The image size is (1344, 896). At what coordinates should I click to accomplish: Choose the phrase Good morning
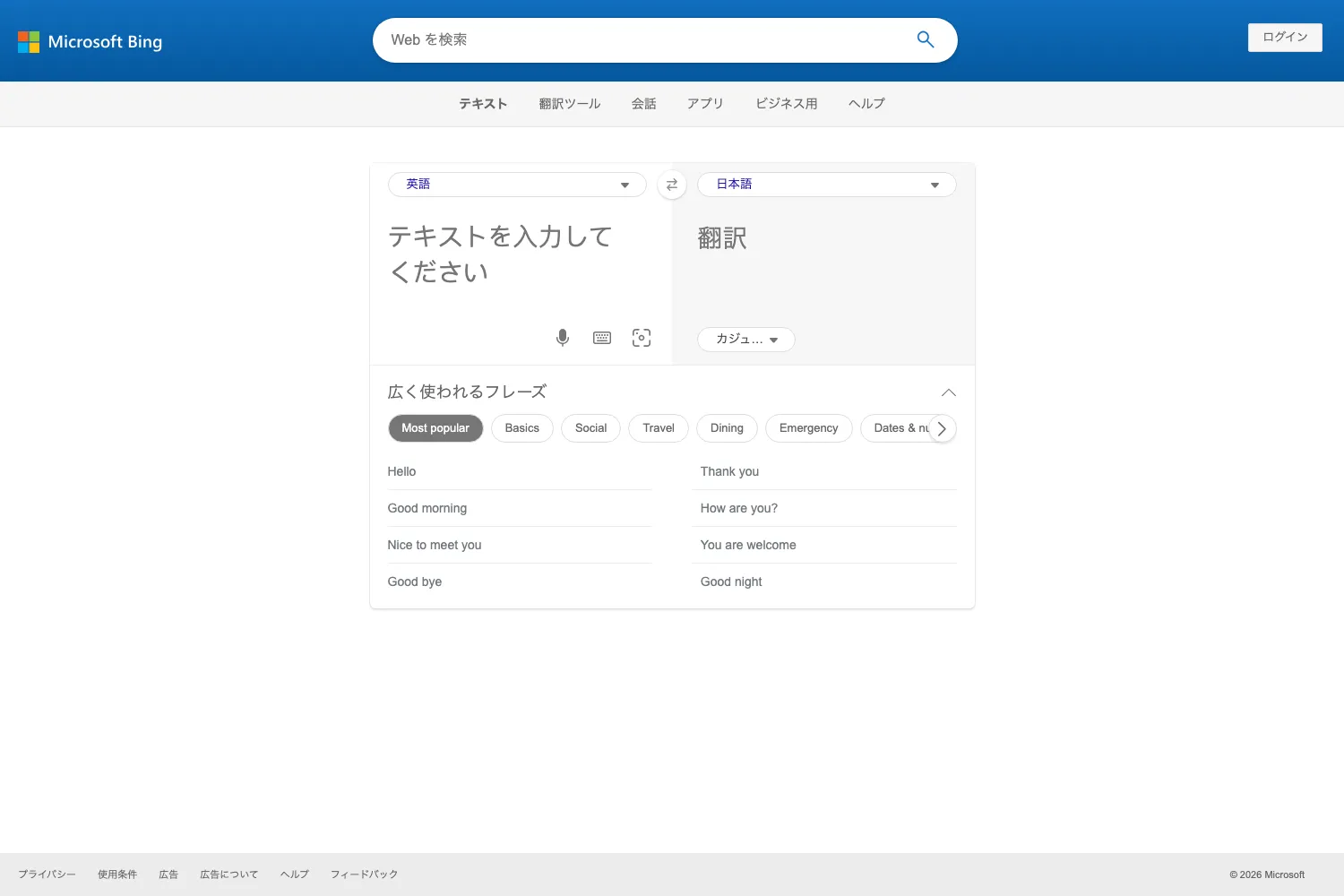point(520,508)
